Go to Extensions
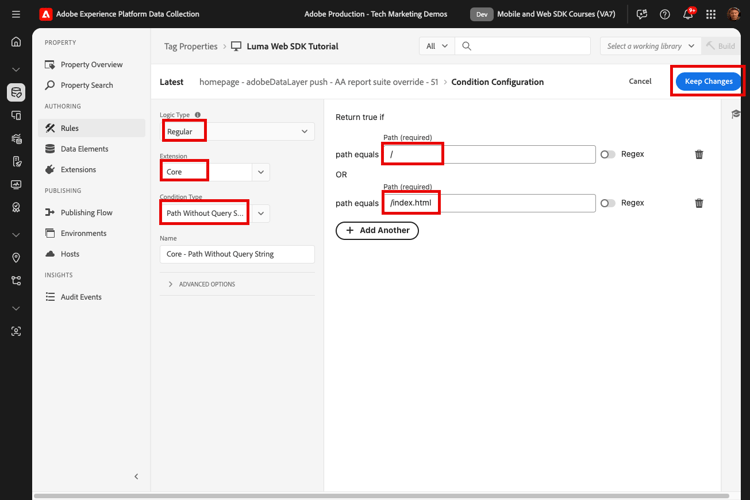The height and width of the screenshot is (500, 750). tap(91, 169)
